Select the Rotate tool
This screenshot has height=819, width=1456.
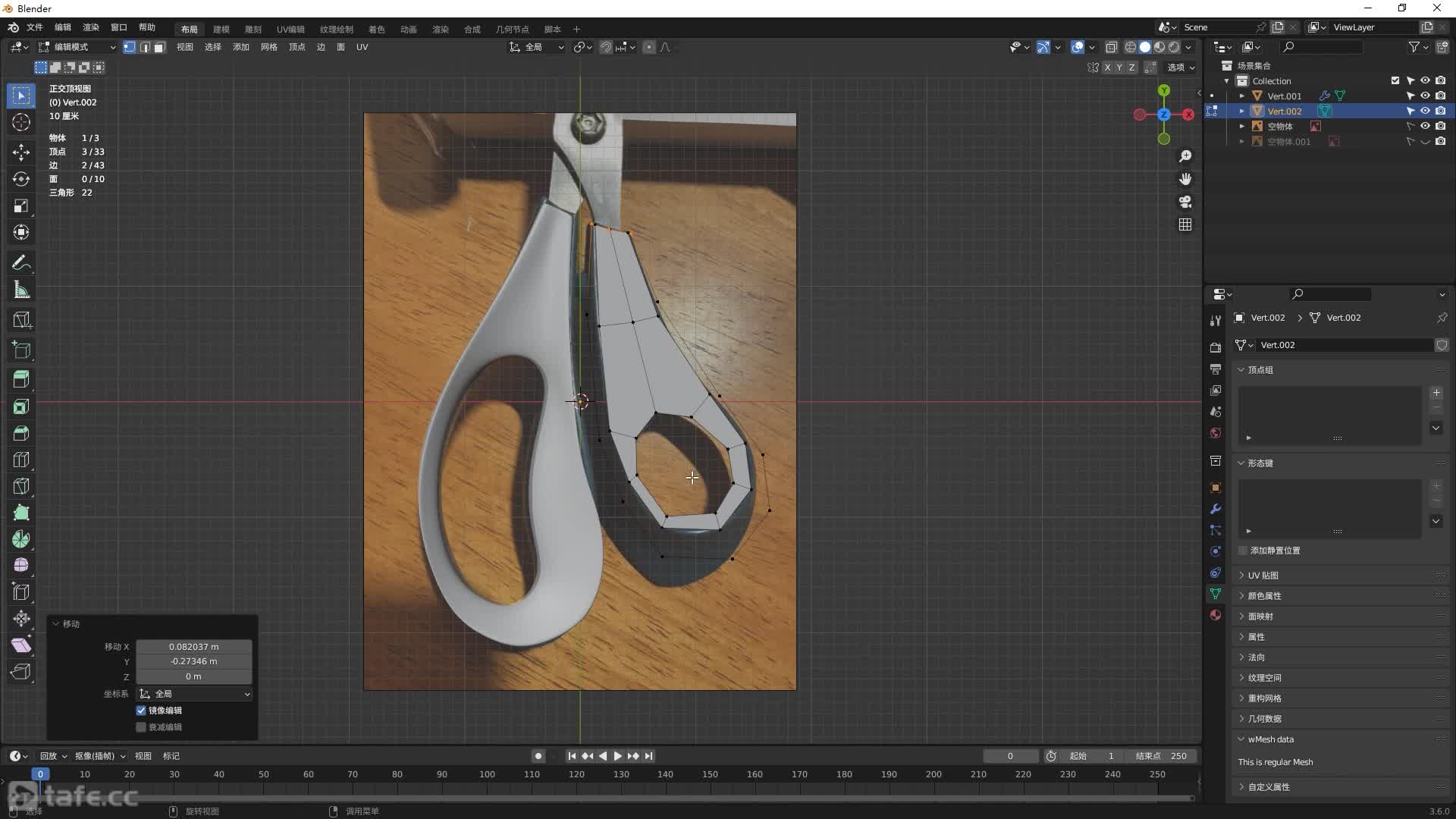[21, 179]
